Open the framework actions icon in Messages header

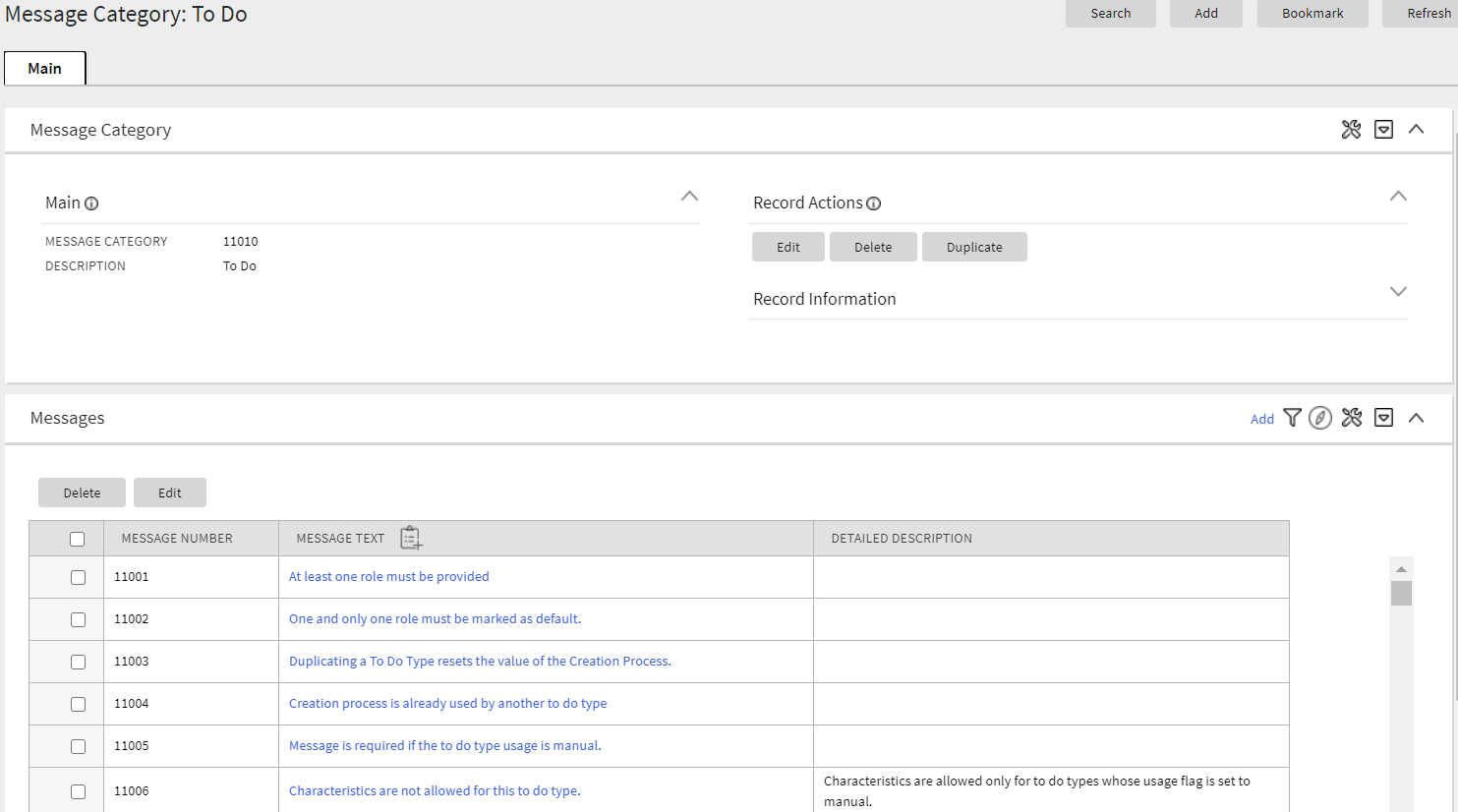(1383, 418)
